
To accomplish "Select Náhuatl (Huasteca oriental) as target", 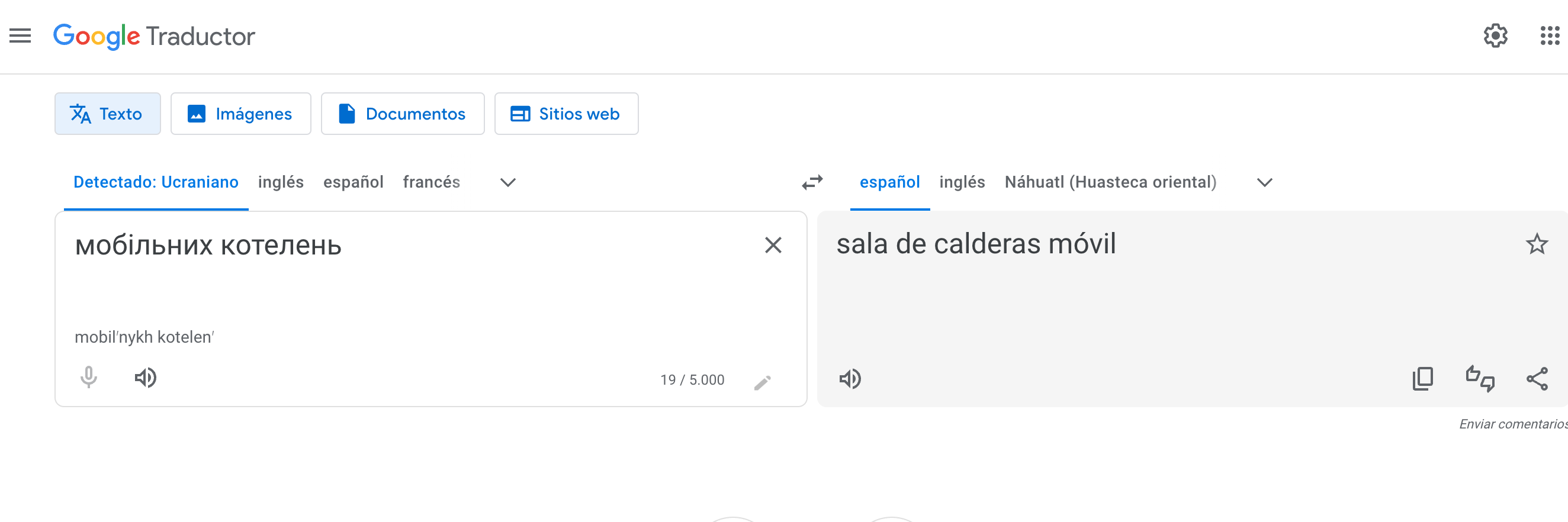I will 1110,182.
